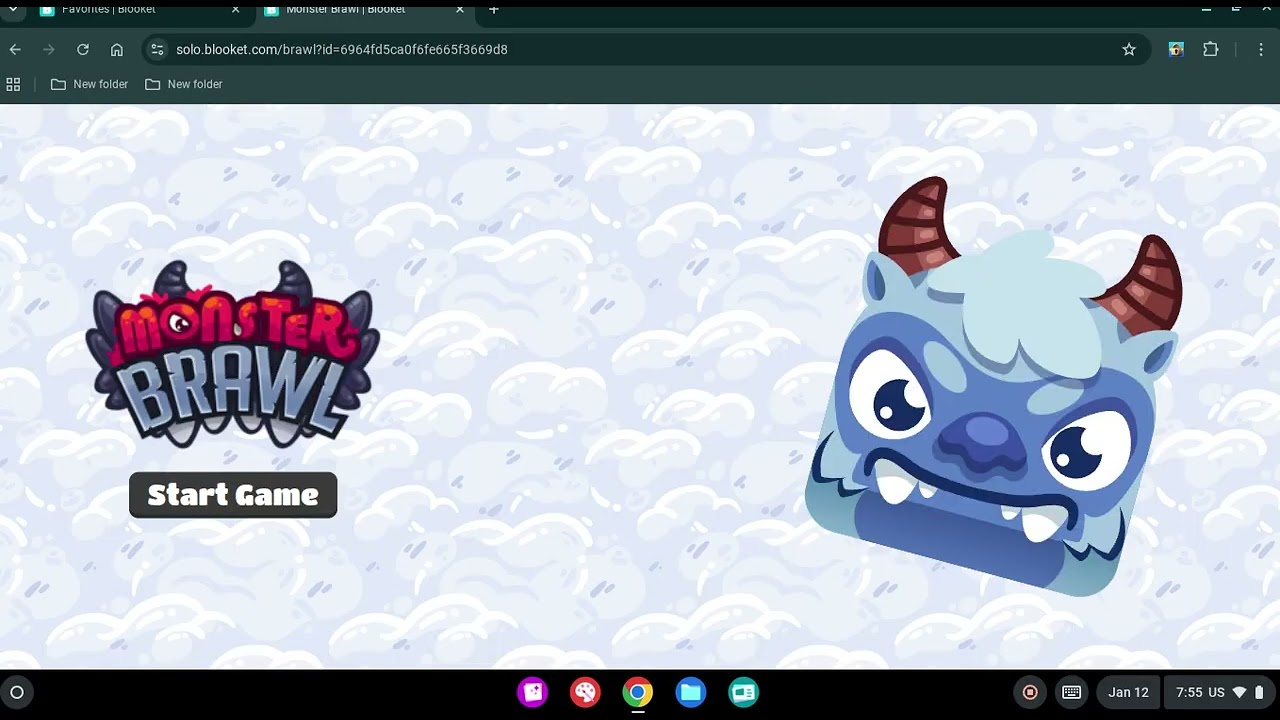
Task: Open Chrome from the shelf
Action: 638,692
